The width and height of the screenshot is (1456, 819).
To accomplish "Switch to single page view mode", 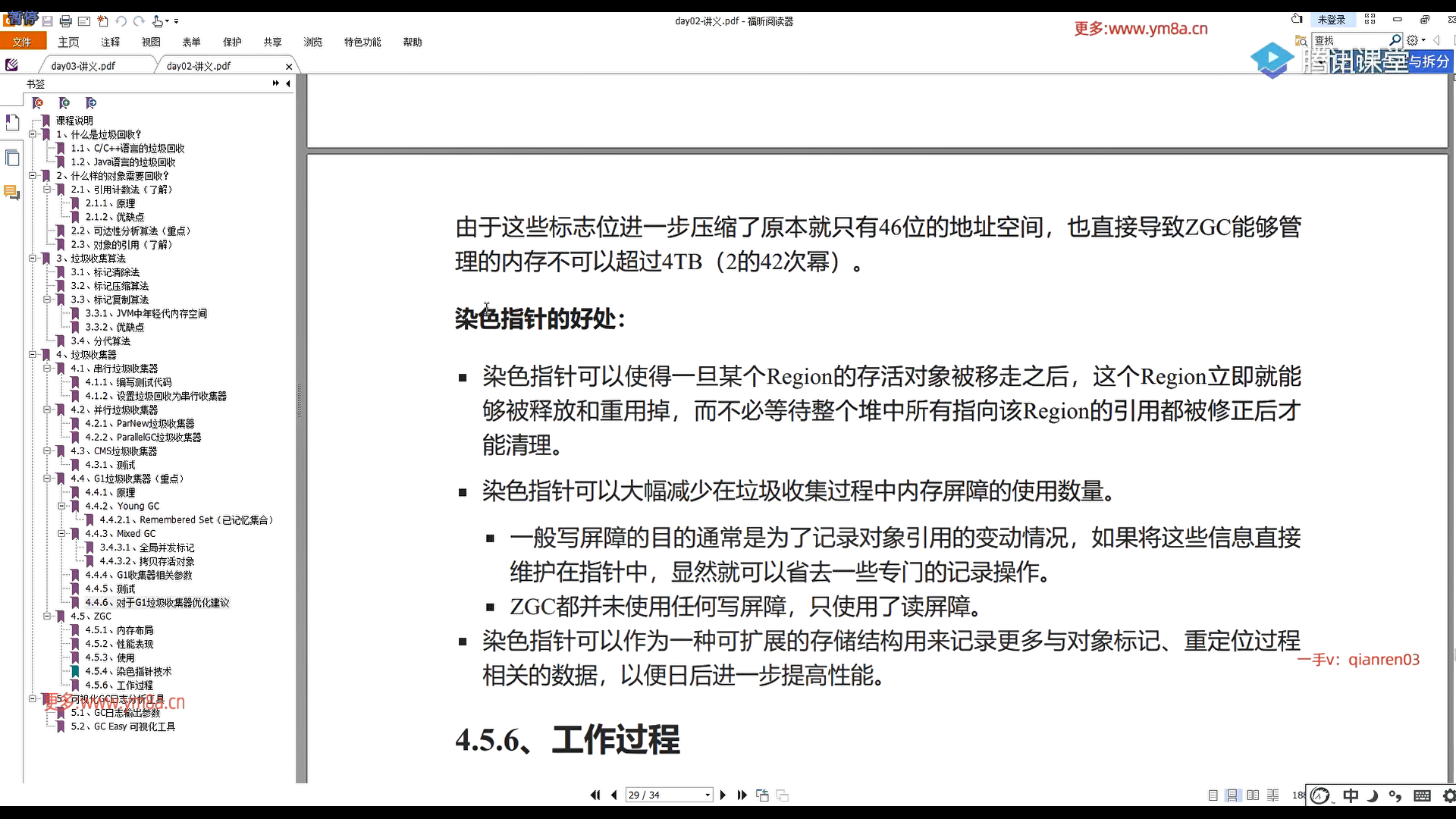I will coord(1213,795).
